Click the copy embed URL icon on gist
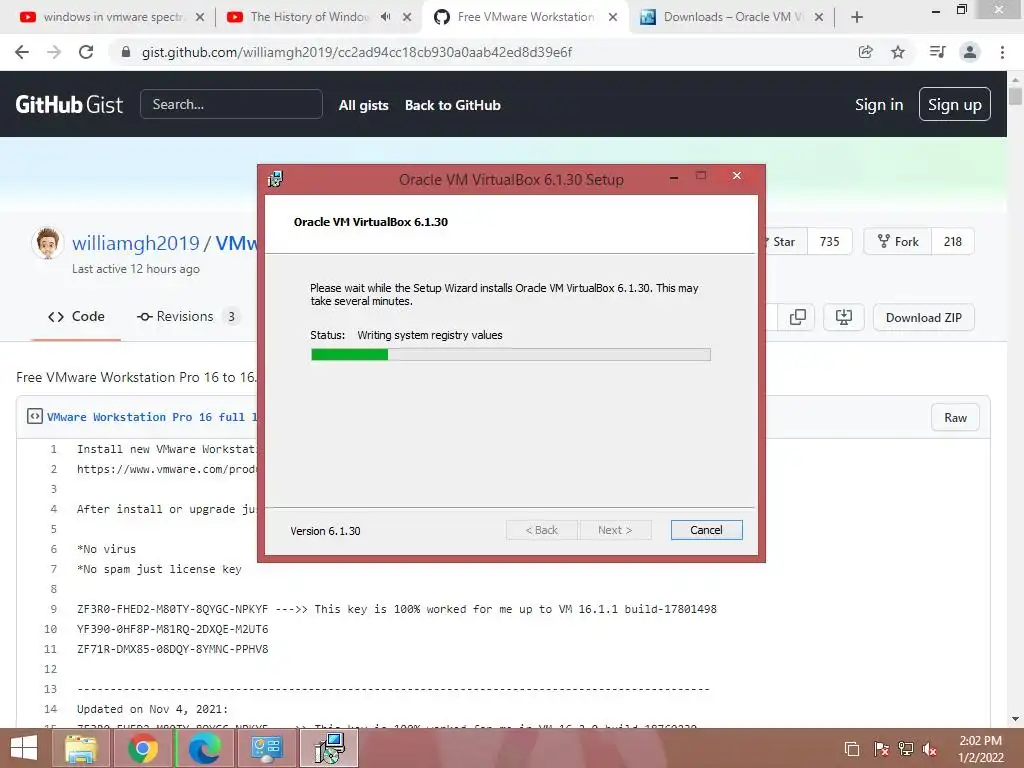The image size is (1024, 768). pyautogui.click(x=797, y=317)
